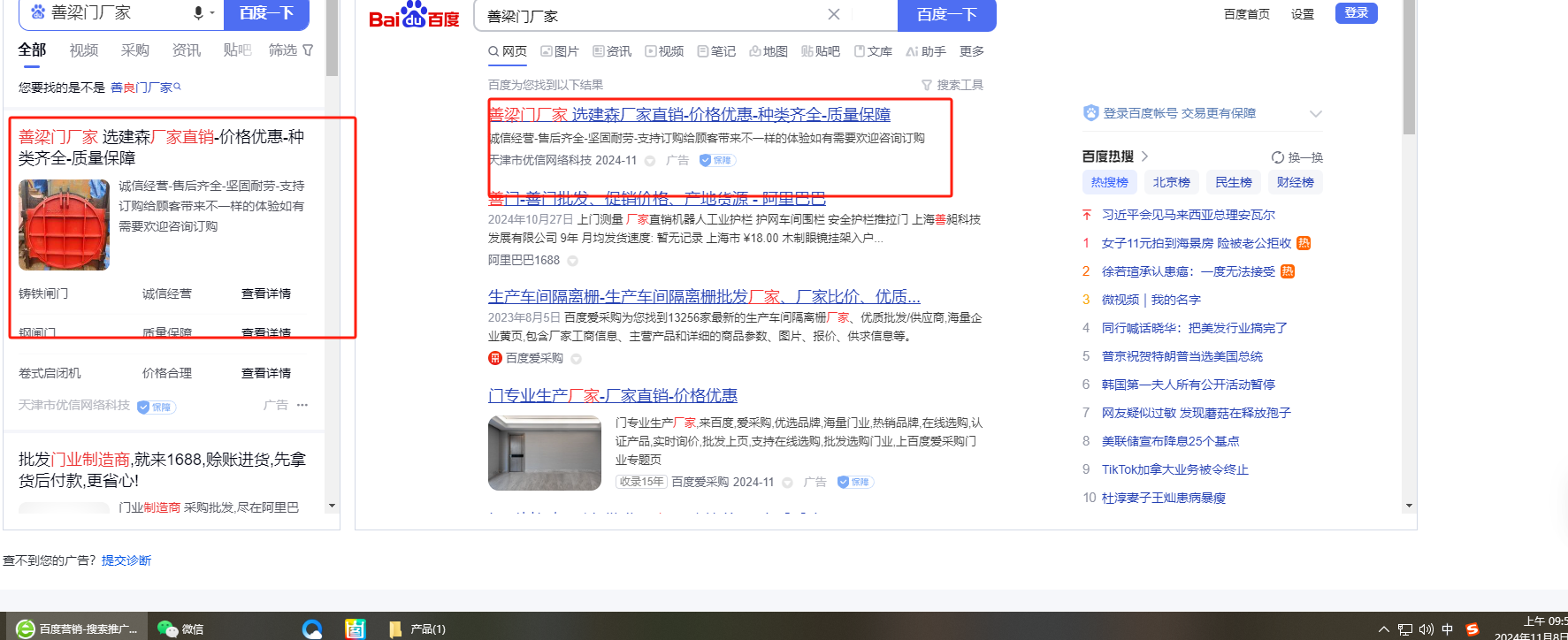The image size is (1568, 640).
Task: Click the red 百度爱采购 logo icon
Action: coord(495,358)
